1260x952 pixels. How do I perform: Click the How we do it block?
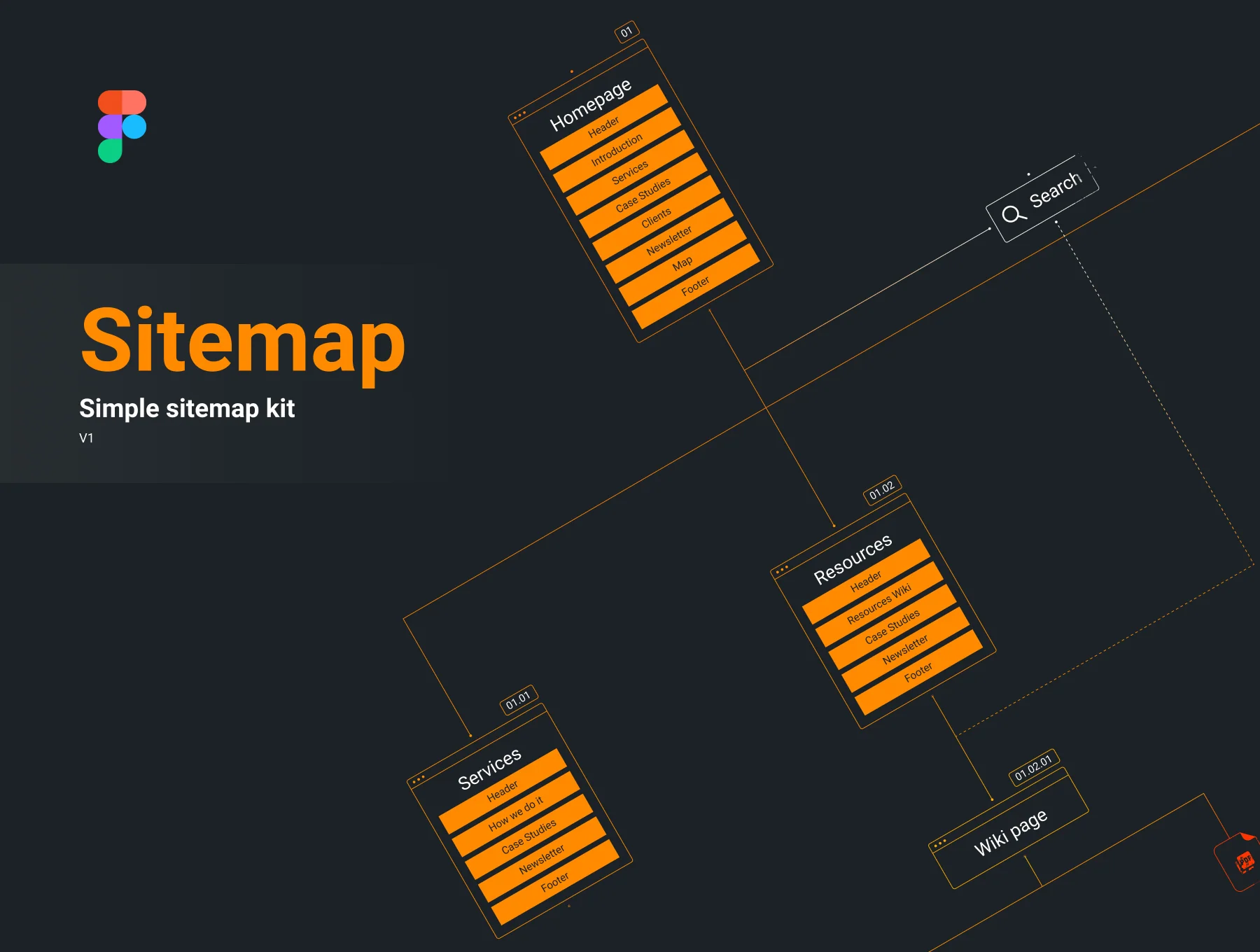coord(516,813)
